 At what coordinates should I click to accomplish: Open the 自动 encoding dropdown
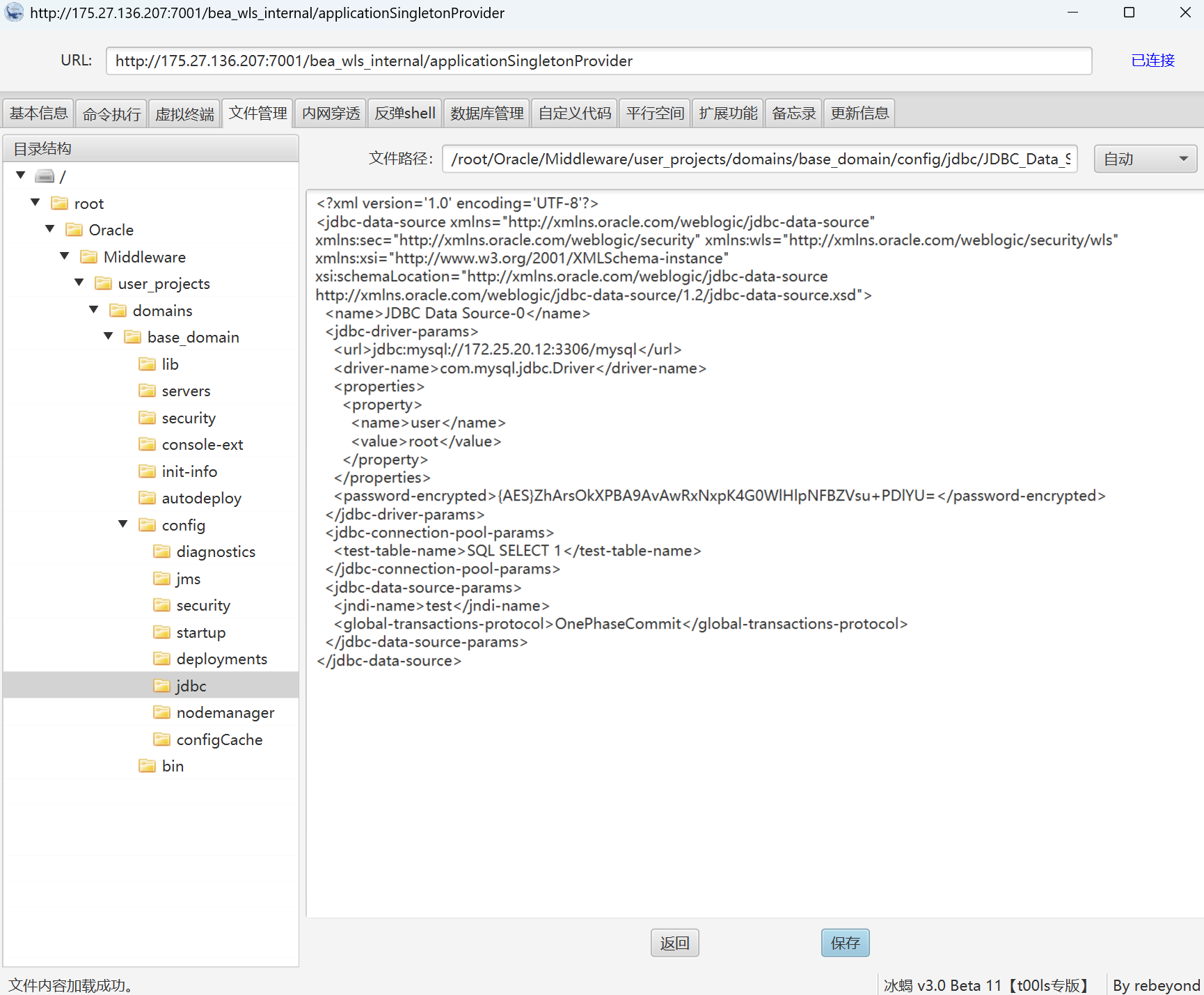pyautogui.click(x=1145, y=159)
